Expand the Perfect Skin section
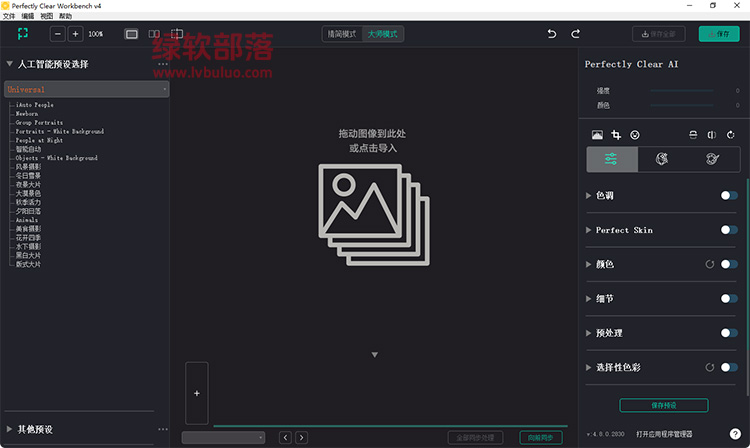This screenshot has height=448, width=750. (589, 230)
